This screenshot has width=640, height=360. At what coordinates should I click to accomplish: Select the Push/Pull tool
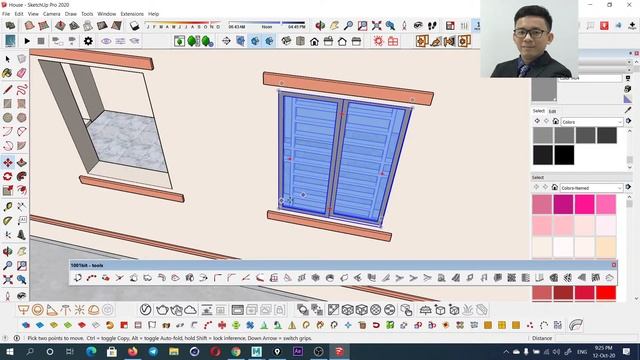pos(22,162)
